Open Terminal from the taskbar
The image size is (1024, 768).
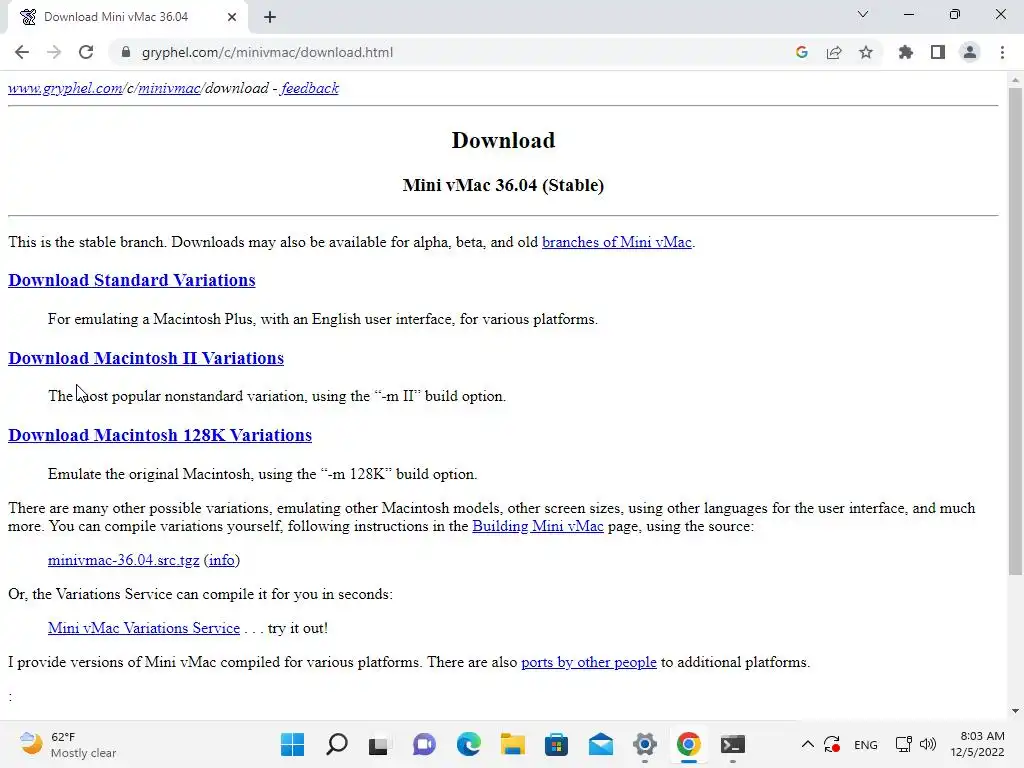pyautogui.click(x=733, y=744)
